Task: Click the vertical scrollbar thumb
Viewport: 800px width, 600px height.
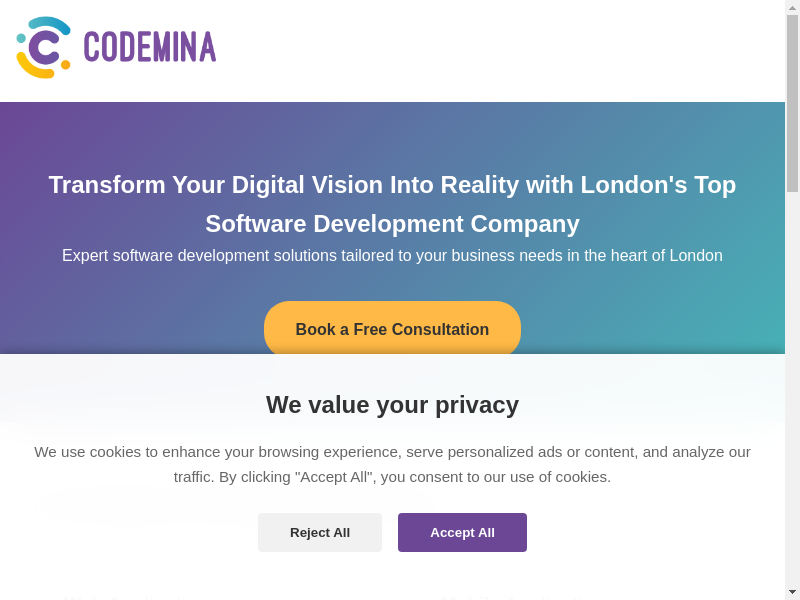Action: (792, 100)
